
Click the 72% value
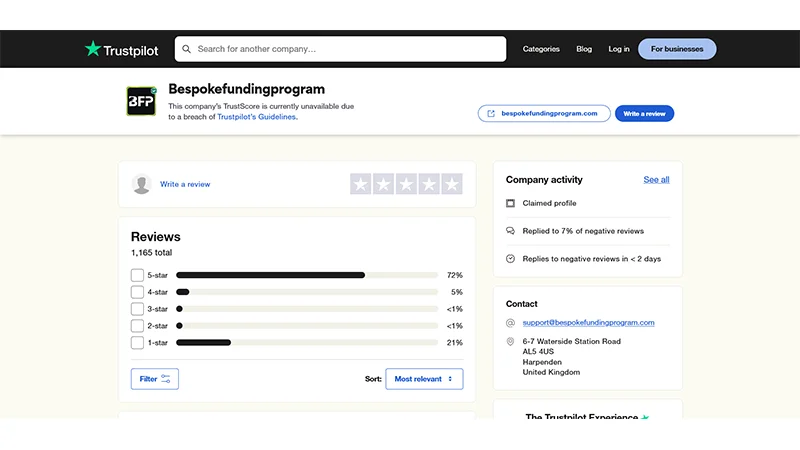(455, 275)
